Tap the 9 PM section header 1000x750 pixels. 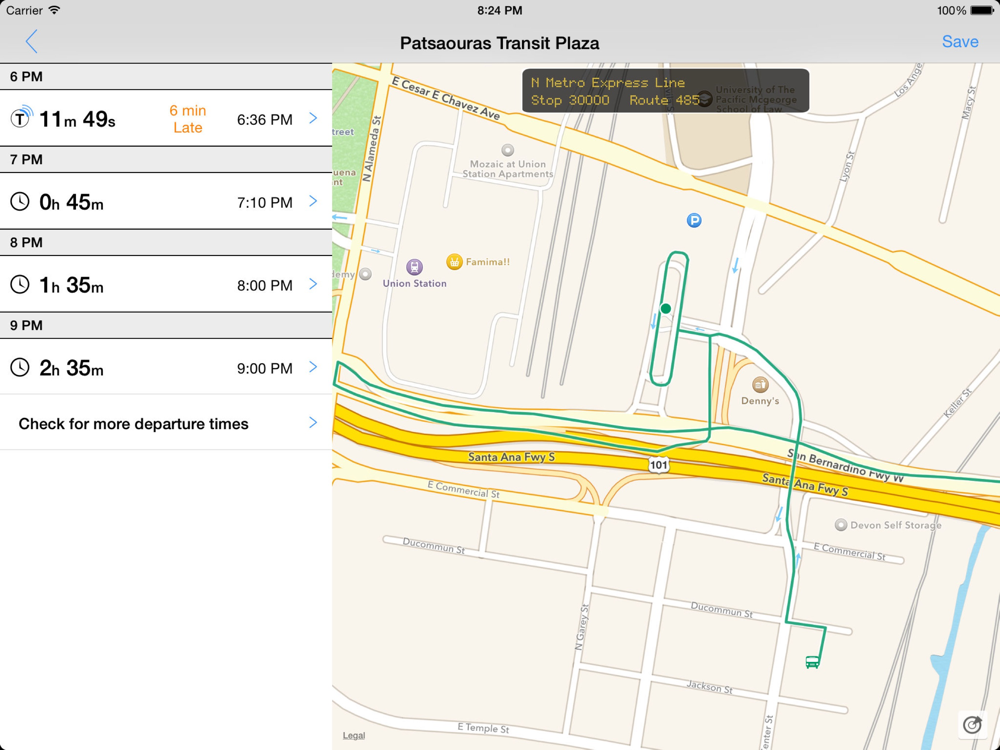(166, 325)
